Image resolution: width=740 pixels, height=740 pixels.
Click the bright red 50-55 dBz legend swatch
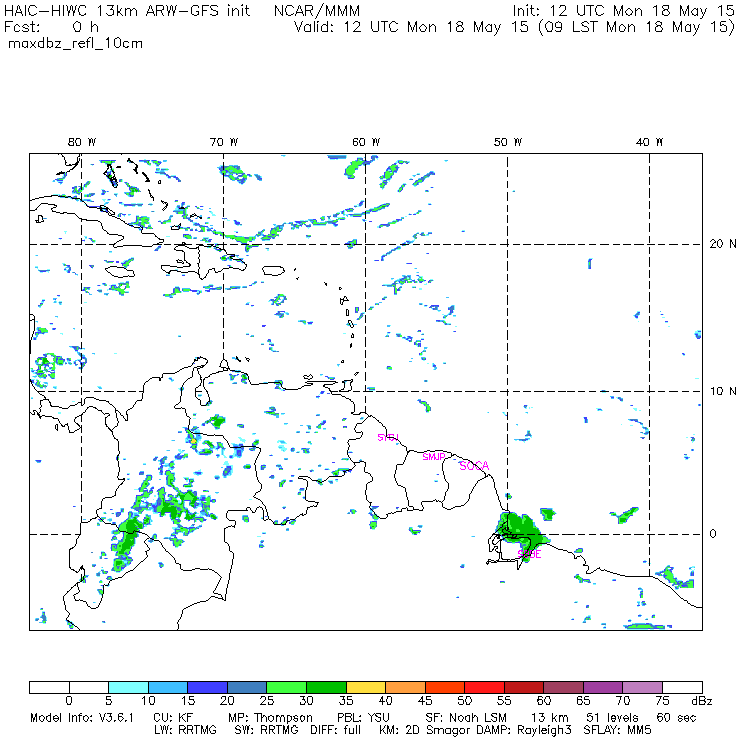point(484,687)
